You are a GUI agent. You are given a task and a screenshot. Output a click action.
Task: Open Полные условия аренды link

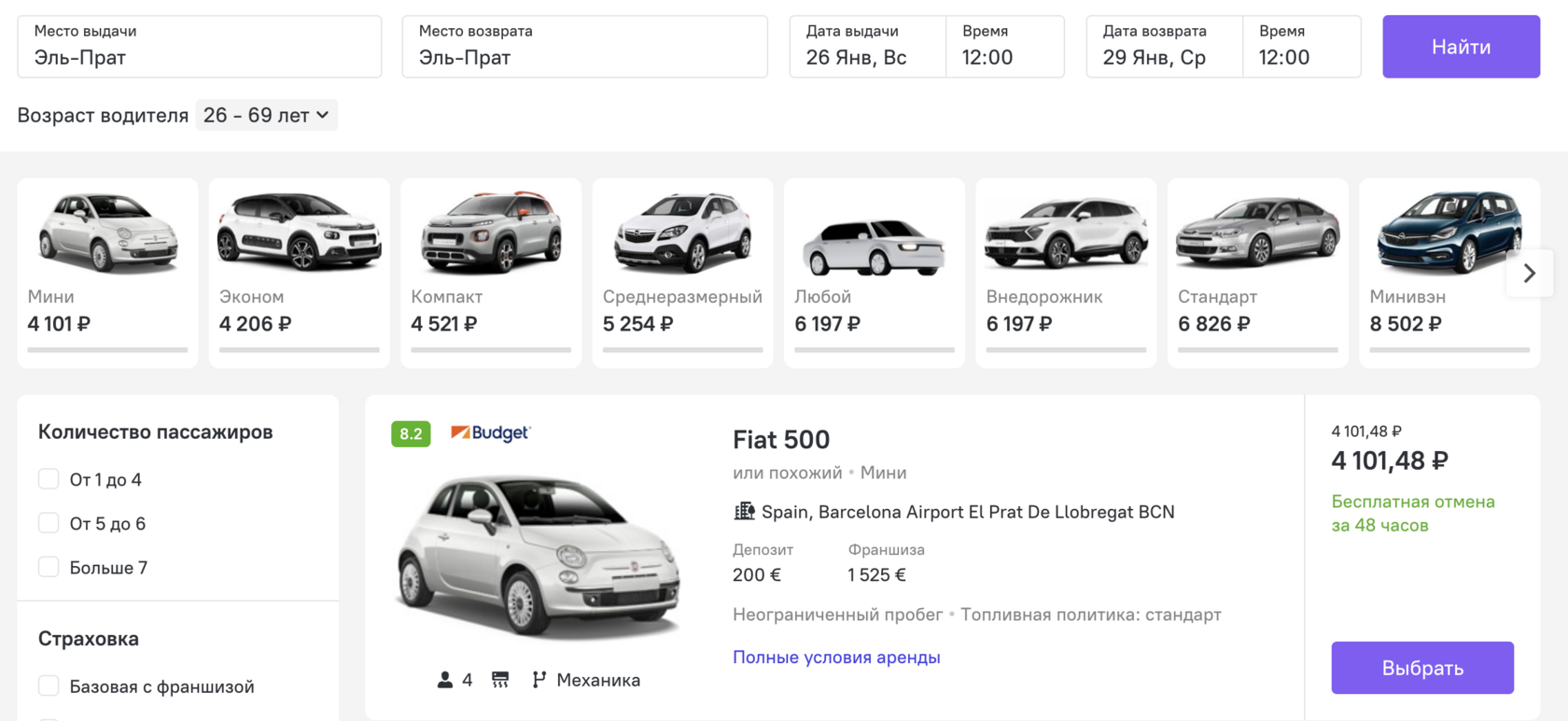coord(836,657)
